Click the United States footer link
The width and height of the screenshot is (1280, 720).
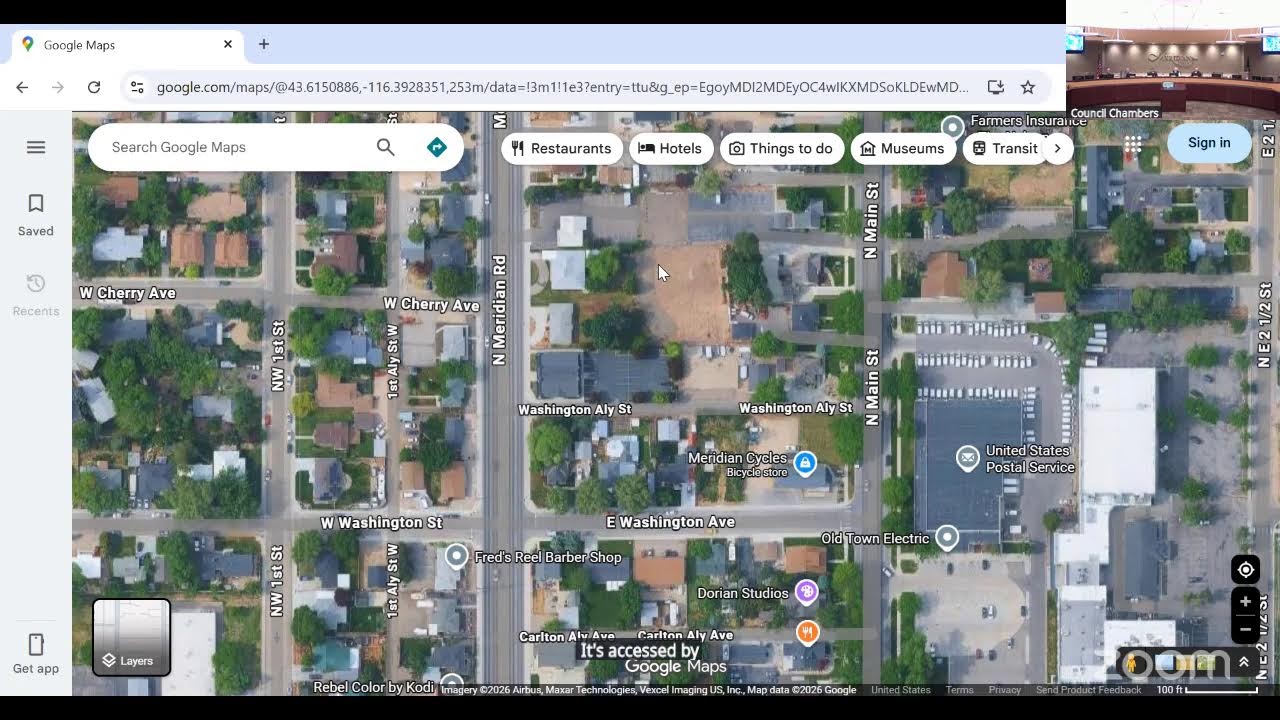tap(901, 690)
